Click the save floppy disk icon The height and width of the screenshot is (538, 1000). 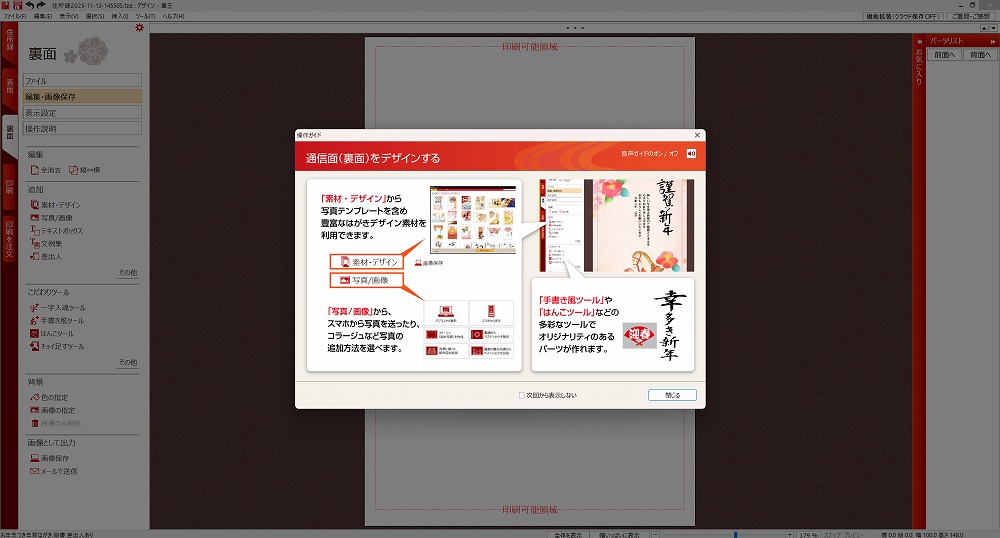point(17,5)
